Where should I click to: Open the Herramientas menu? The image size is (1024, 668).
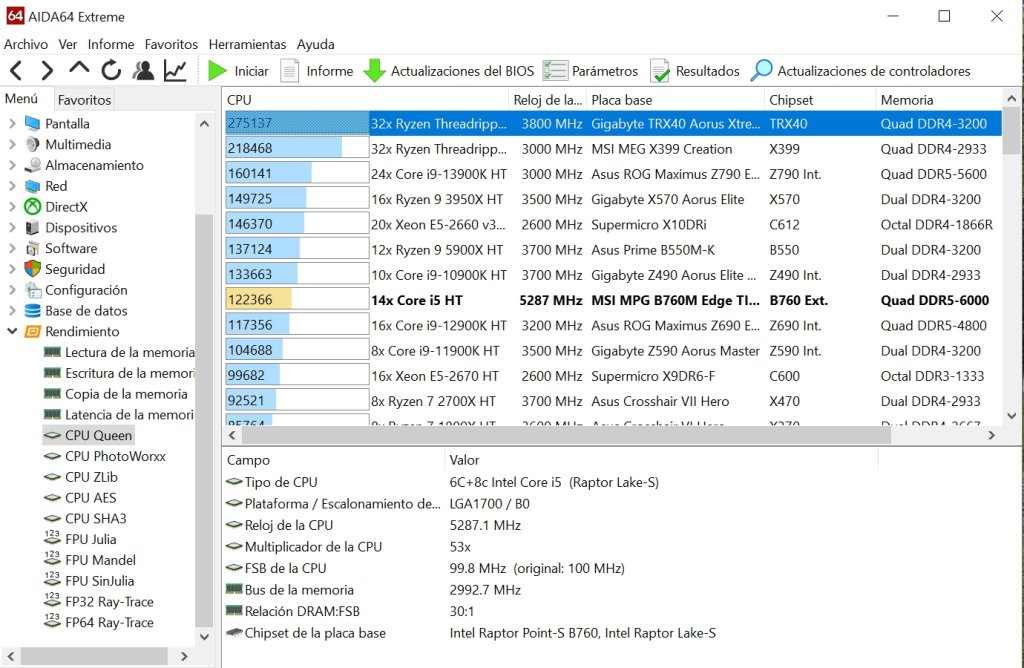pos(247,44)
